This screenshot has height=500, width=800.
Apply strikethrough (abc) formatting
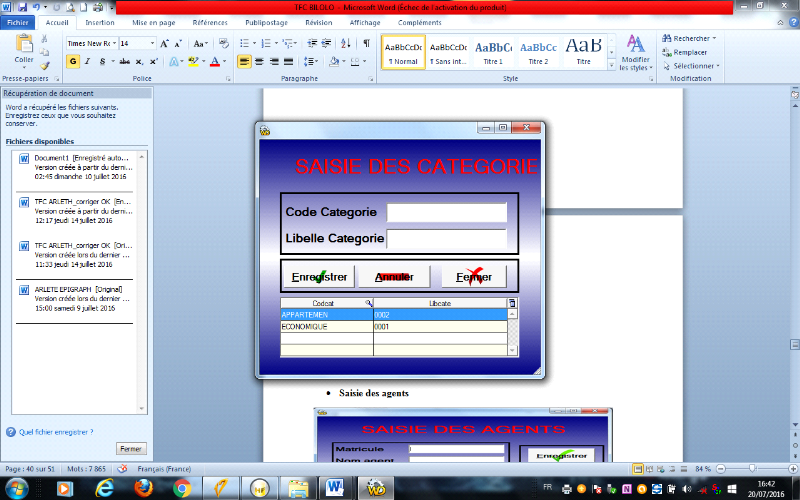click(124, 62)
